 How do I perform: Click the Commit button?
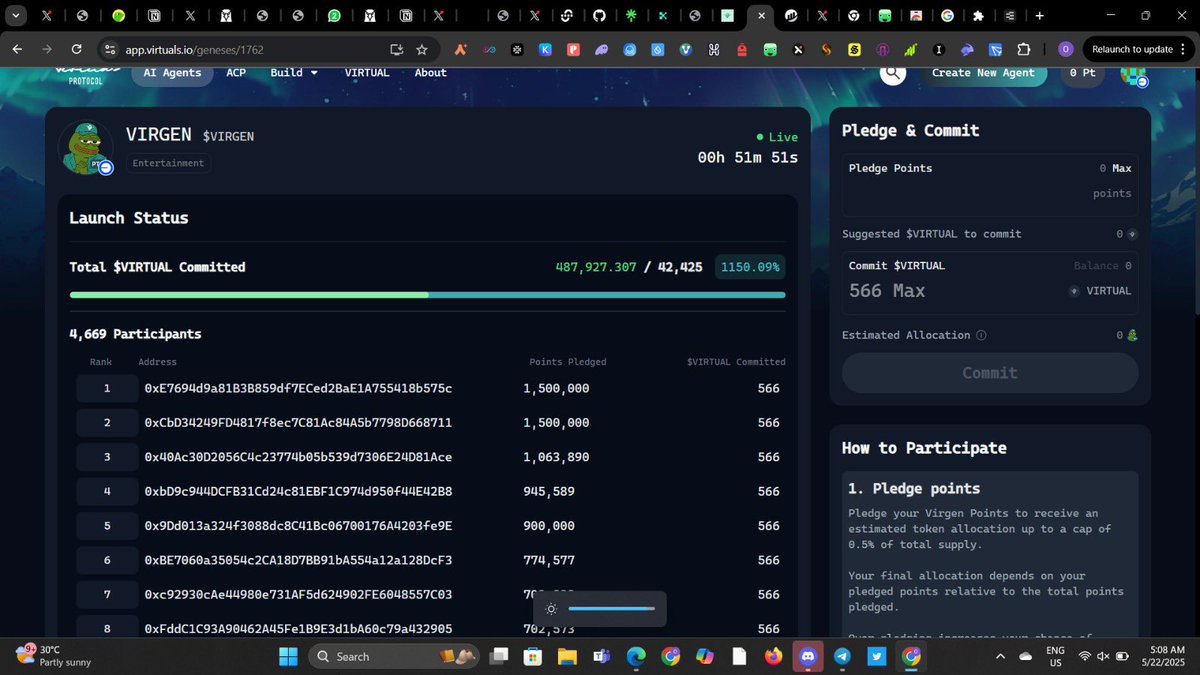[990, 373]
